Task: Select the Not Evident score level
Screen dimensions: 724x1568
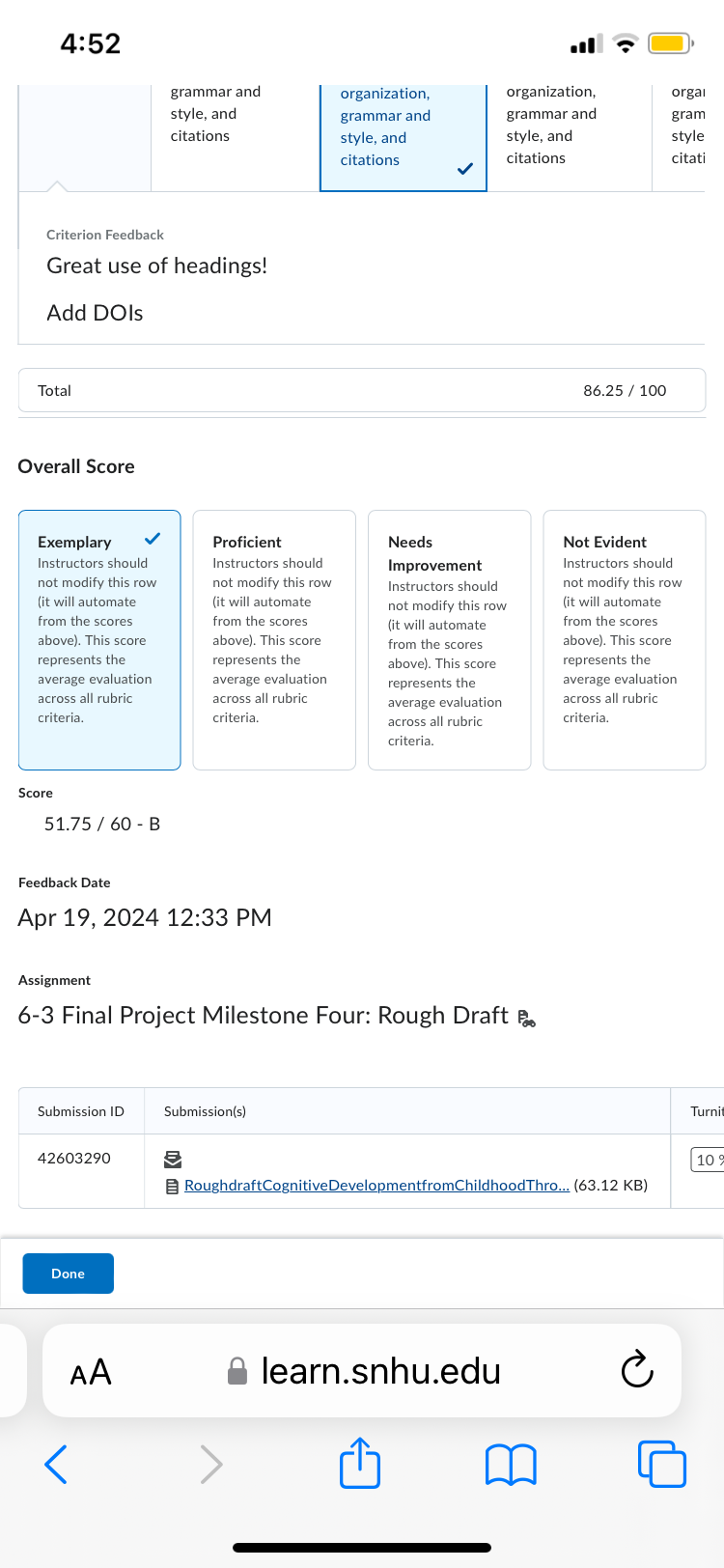Action: point(625,640)
